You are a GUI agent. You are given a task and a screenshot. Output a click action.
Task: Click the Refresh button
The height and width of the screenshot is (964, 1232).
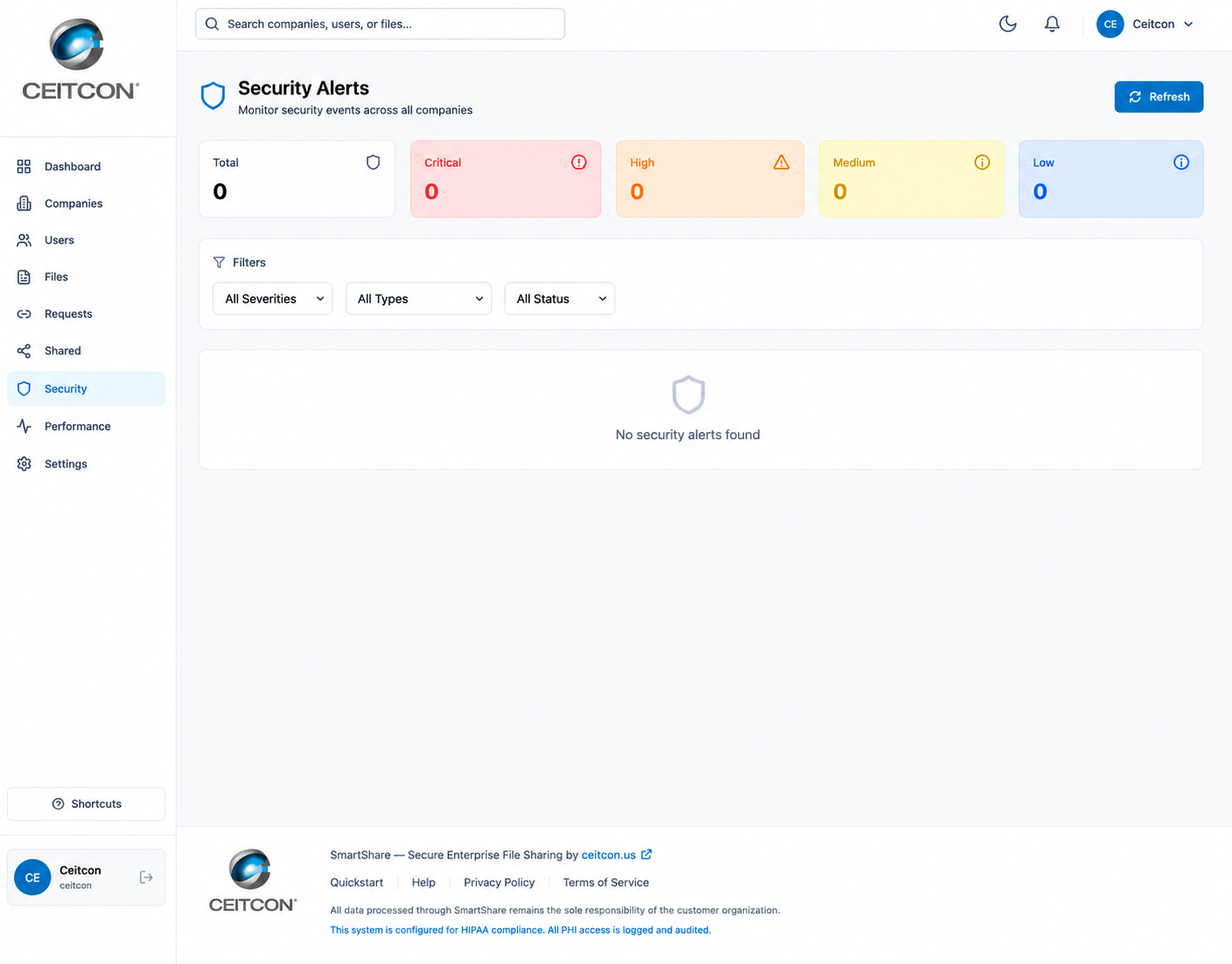pyautogui.click(x=1158, y=96)
